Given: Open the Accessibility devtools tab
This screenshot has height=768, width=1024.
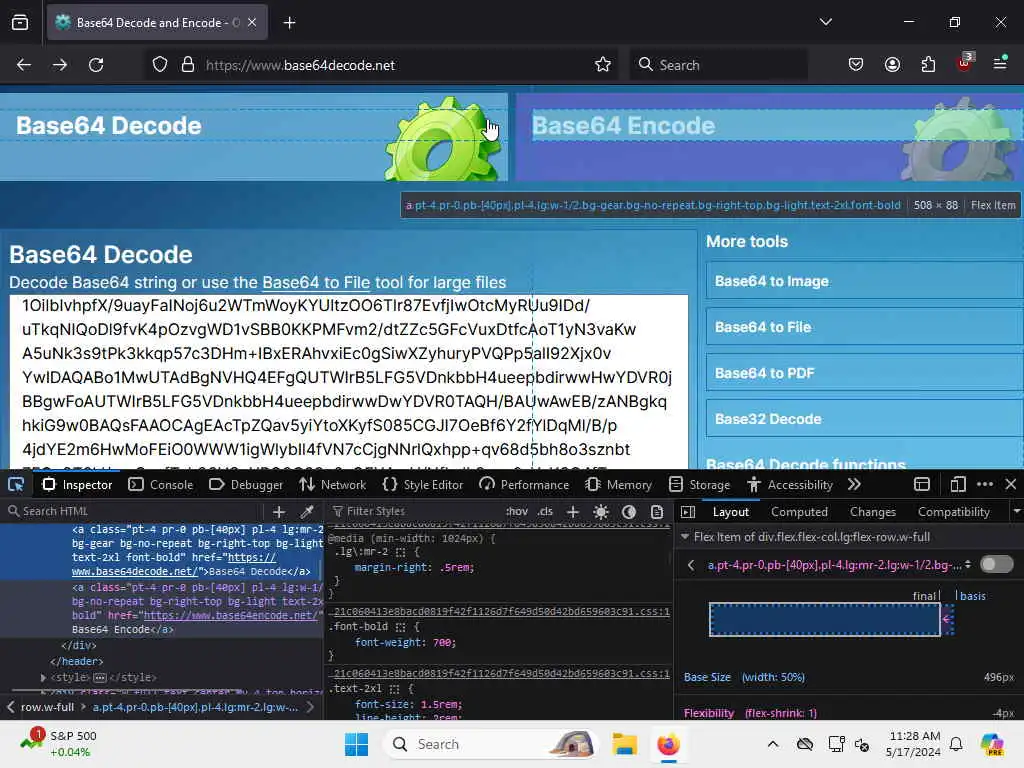Looking at the screenshot, I should (790, 485).
